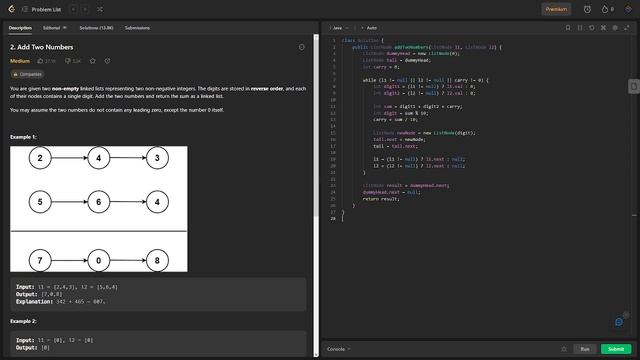
Task: Switch to the Editorial tab
Action: pyautogui.click(x=54, y=28)
